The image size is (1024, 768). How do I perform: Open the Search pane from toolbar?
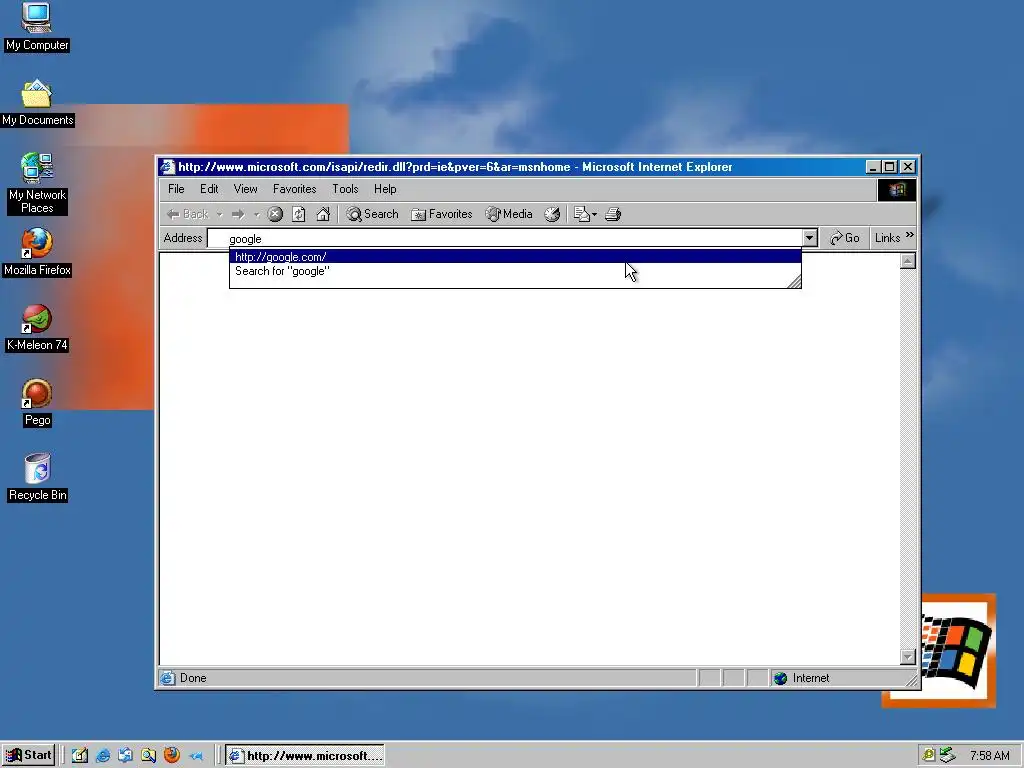tap(372, 214)
